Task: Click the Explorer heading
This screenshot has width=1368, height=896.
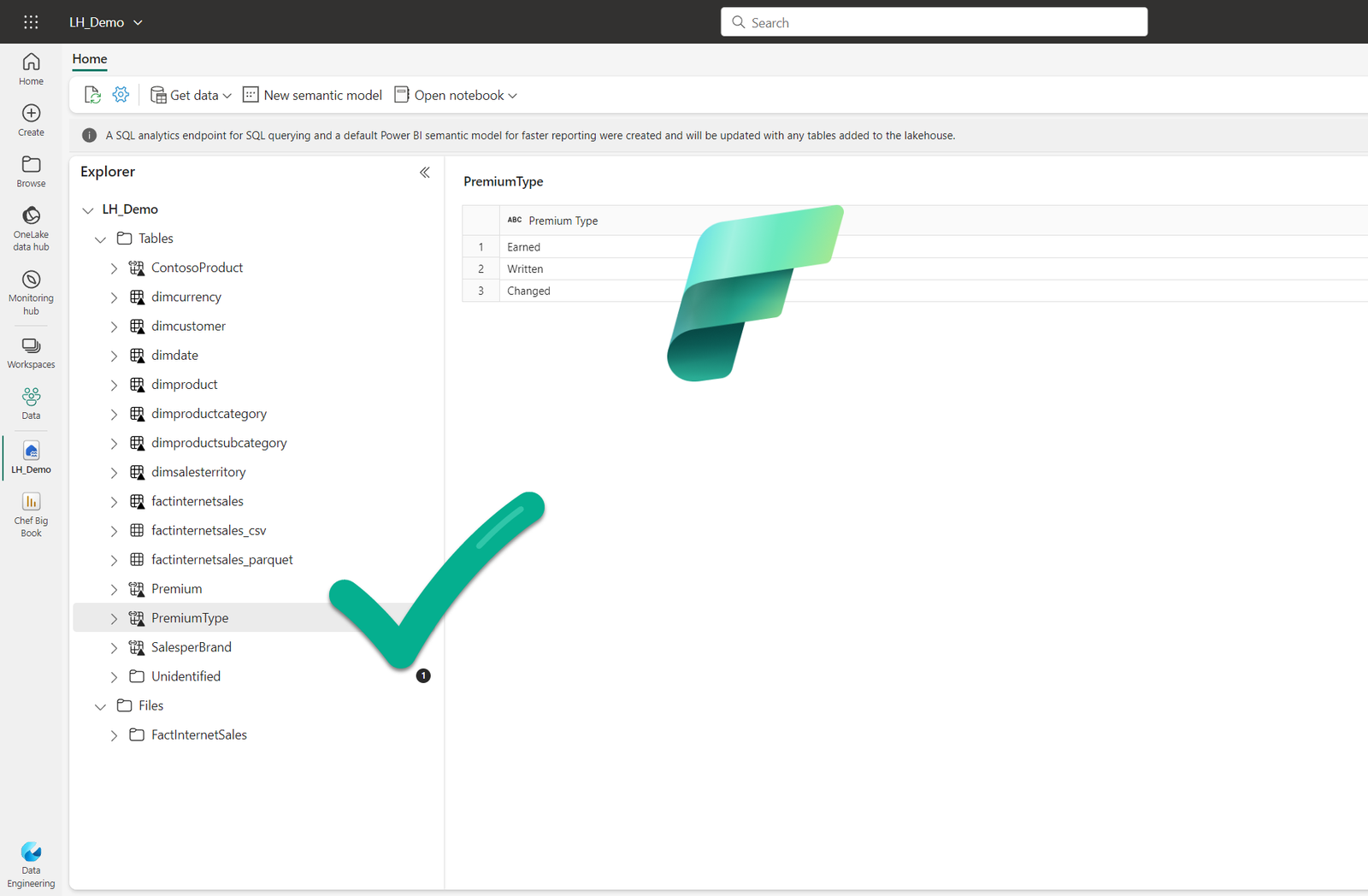Action: click(x=108, y=172)
